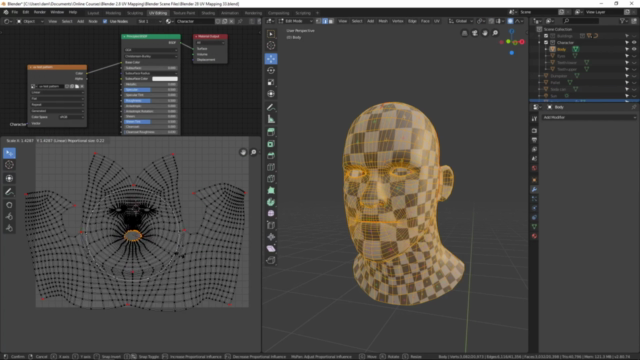Adjust the Roughness slider in Principled BSDF
The image size is (640, 360).
click(151, 100)
